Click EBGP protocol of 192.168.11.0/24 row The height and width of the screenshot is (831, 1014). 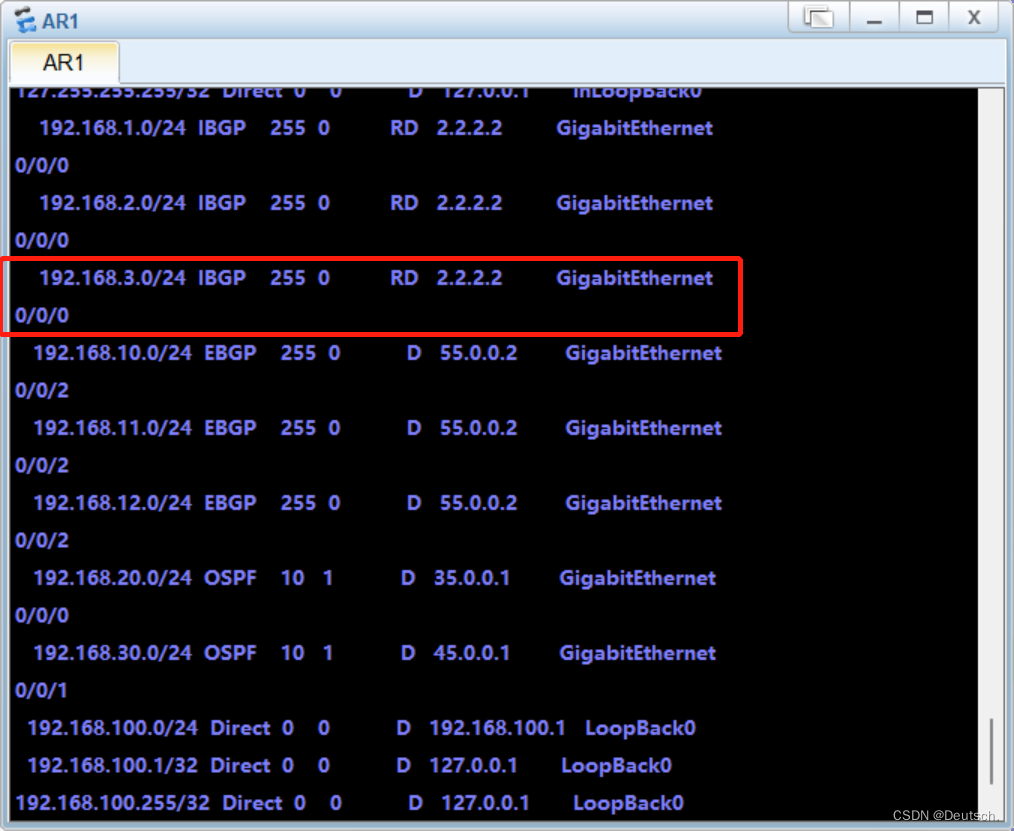tap(230, 428)
